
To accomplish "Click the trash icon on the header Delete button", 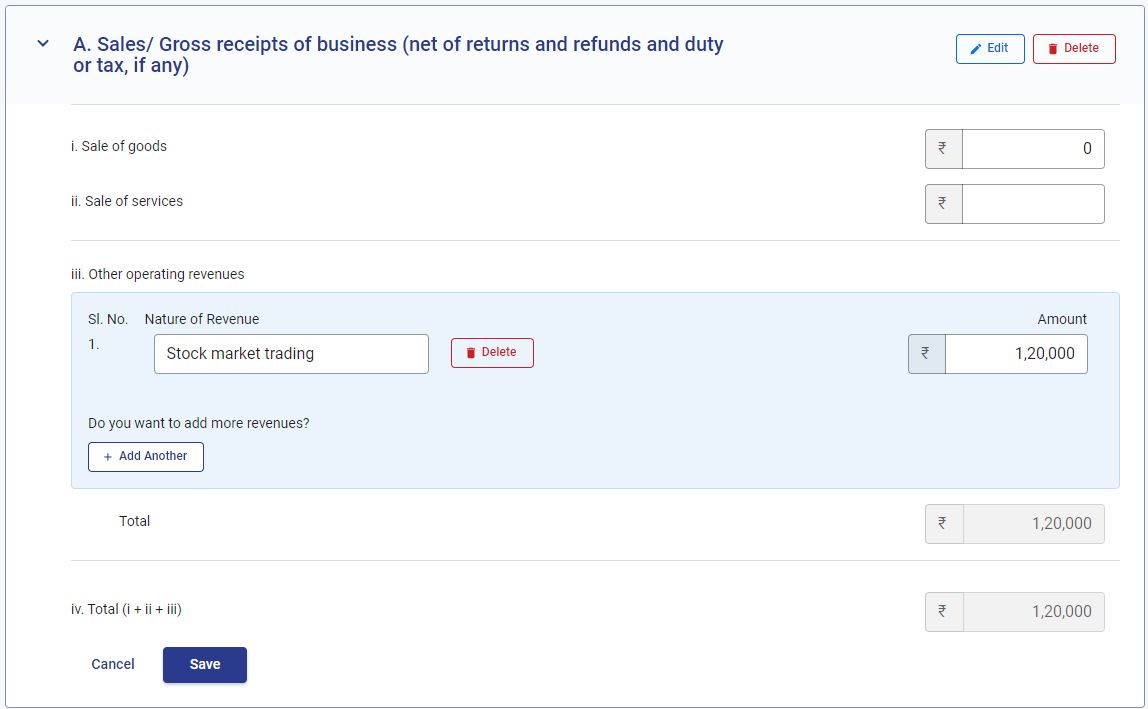I will pyautogui.click(x=1053, y=48).
